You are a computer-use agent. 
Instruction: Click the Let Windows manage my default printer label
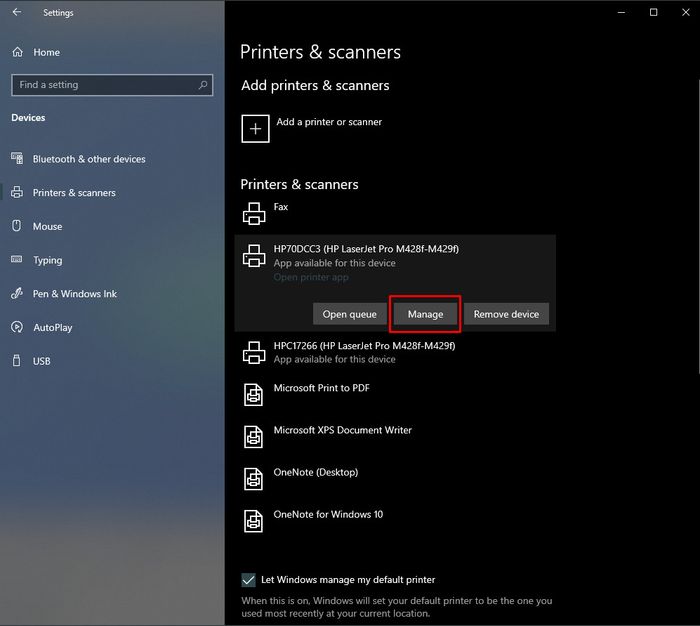(x=348, y=580)
